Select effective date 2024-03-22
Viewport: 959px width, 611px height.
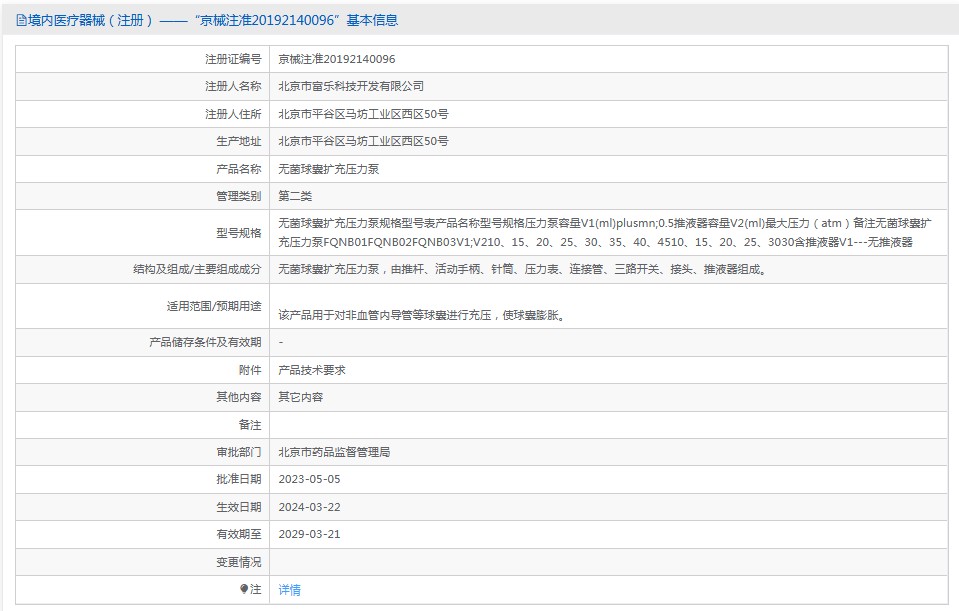coord(309,507)
